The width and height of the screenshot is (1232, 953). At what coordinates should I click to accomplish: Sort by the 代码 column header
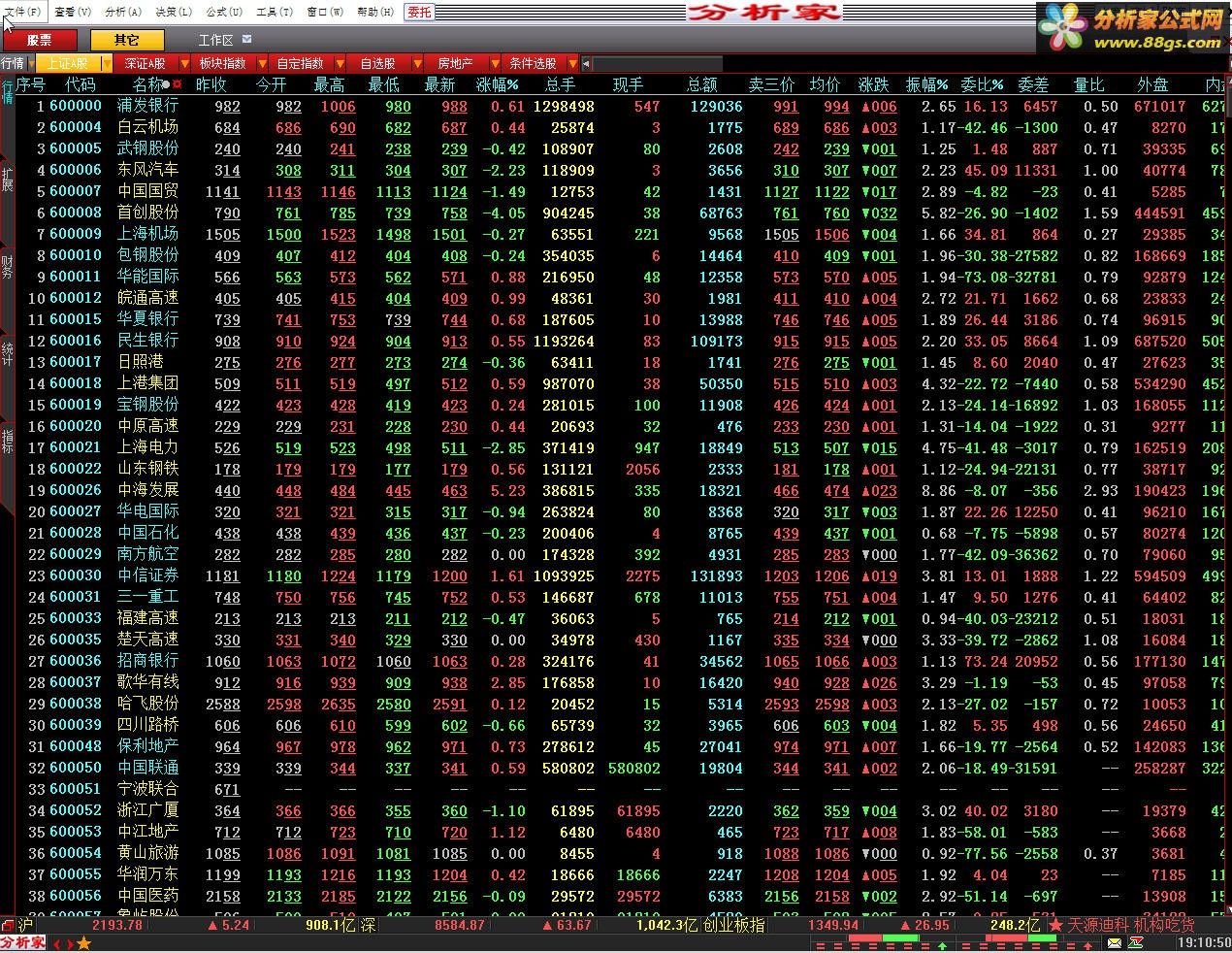point(81,85)
